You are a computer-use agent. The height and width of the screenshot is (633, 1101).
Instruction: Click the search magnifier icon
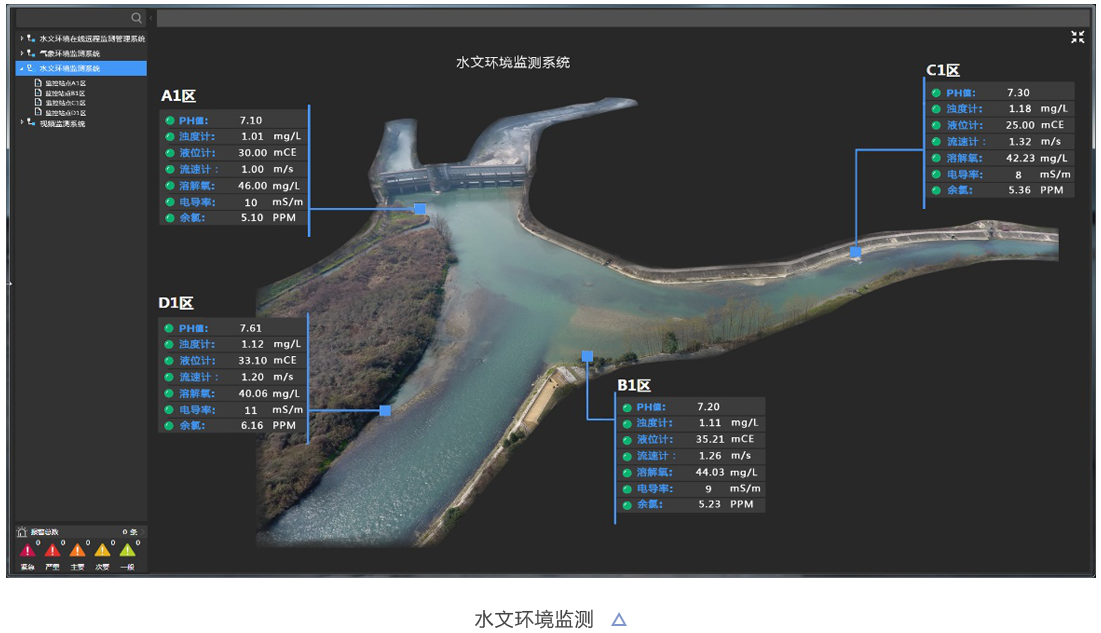click(x=136, y=18)
